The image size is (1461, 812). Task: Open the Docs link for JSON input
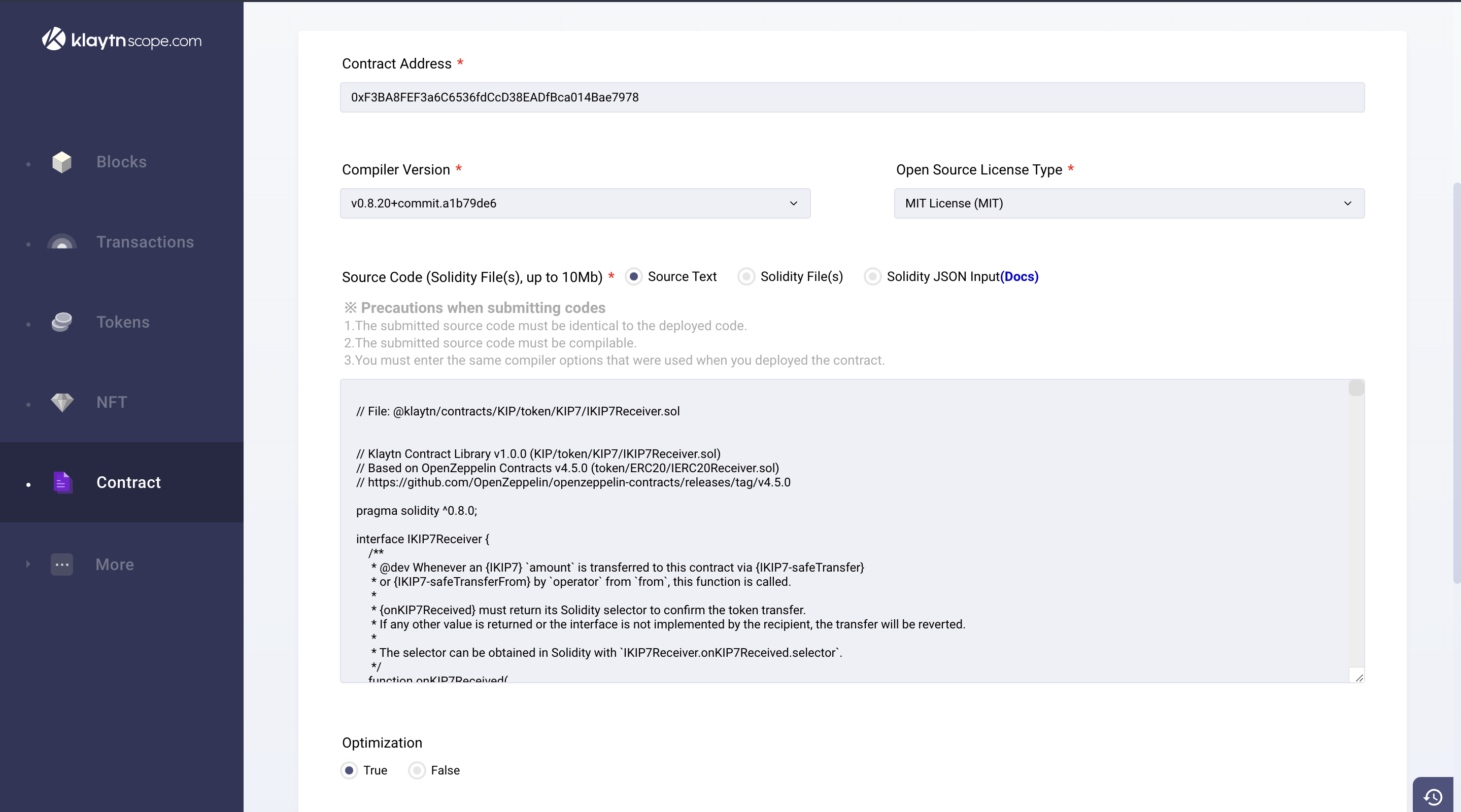(1019, 276)
